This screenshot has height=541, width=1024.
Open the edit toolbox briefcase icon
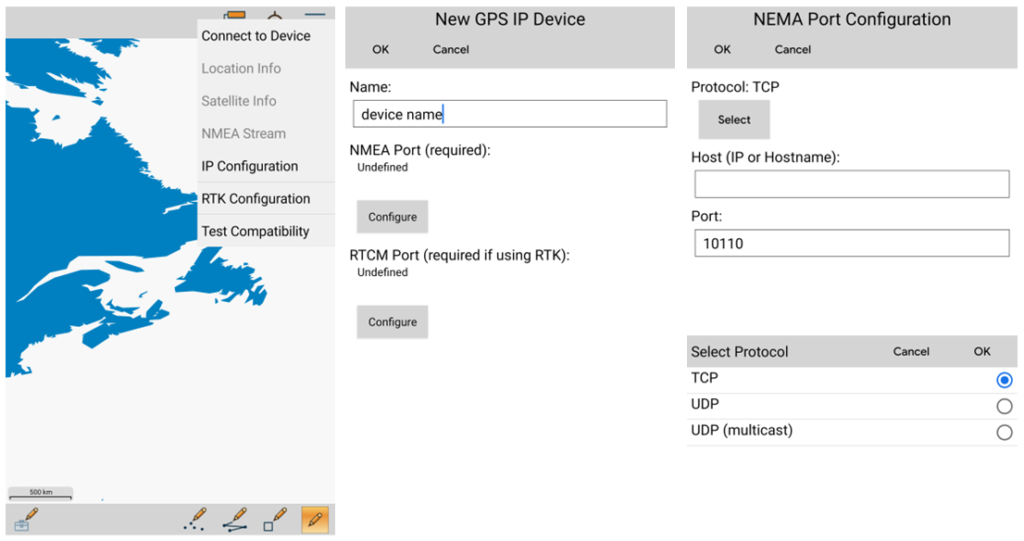point(26,519)
